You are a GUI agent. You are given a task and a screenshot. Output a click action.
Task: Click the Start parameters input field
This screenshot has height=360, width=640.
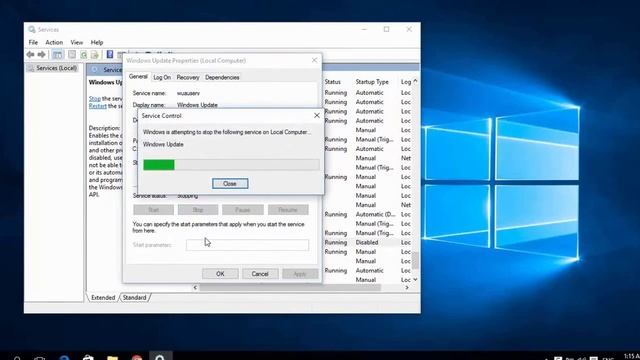click(x=247, y=245)
